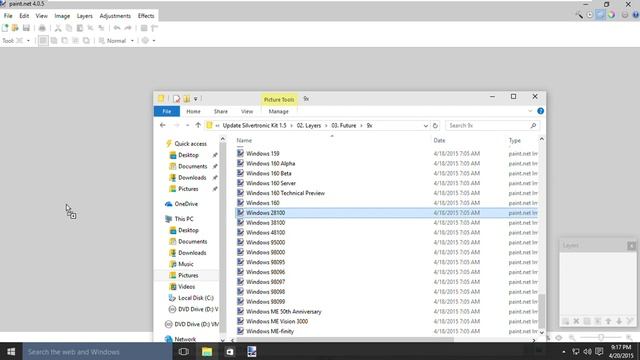Sort files by Name column header
The width and height of the screenshot is (640, 360).
(x=244, y=140)
